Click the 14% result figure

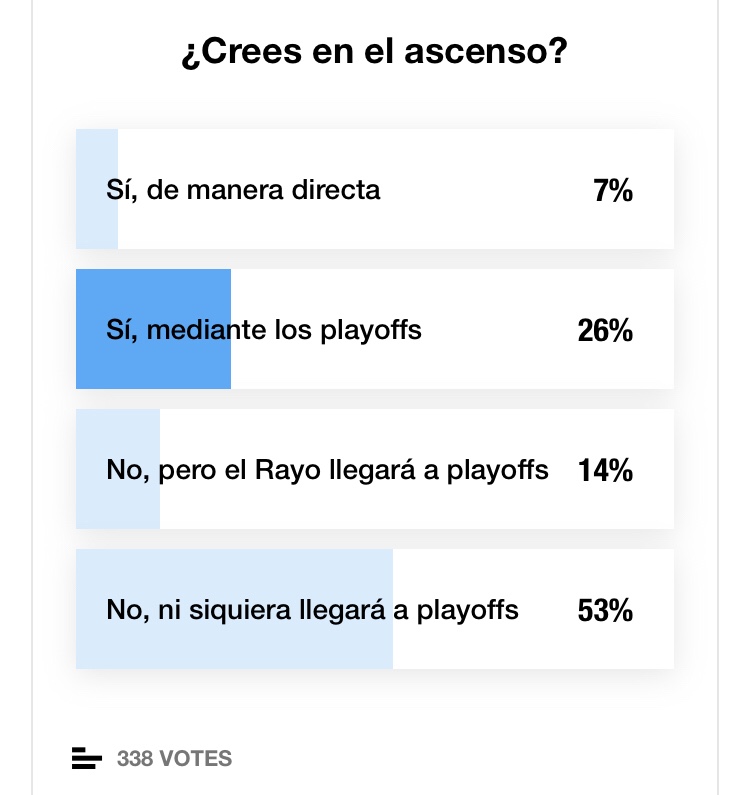pos(605,470)
